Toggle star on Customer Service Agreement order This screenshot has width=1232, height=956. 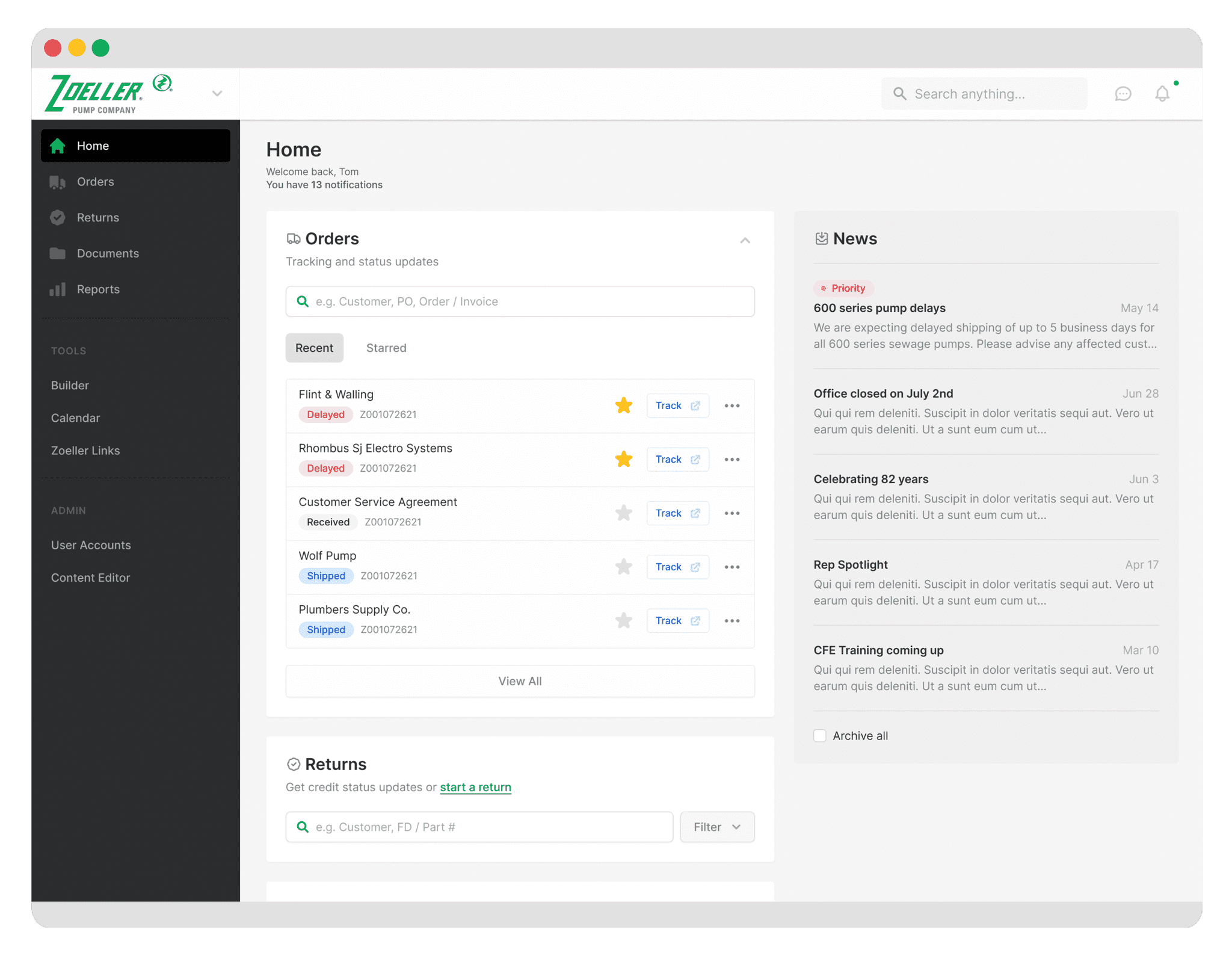[x=623, y=512]
